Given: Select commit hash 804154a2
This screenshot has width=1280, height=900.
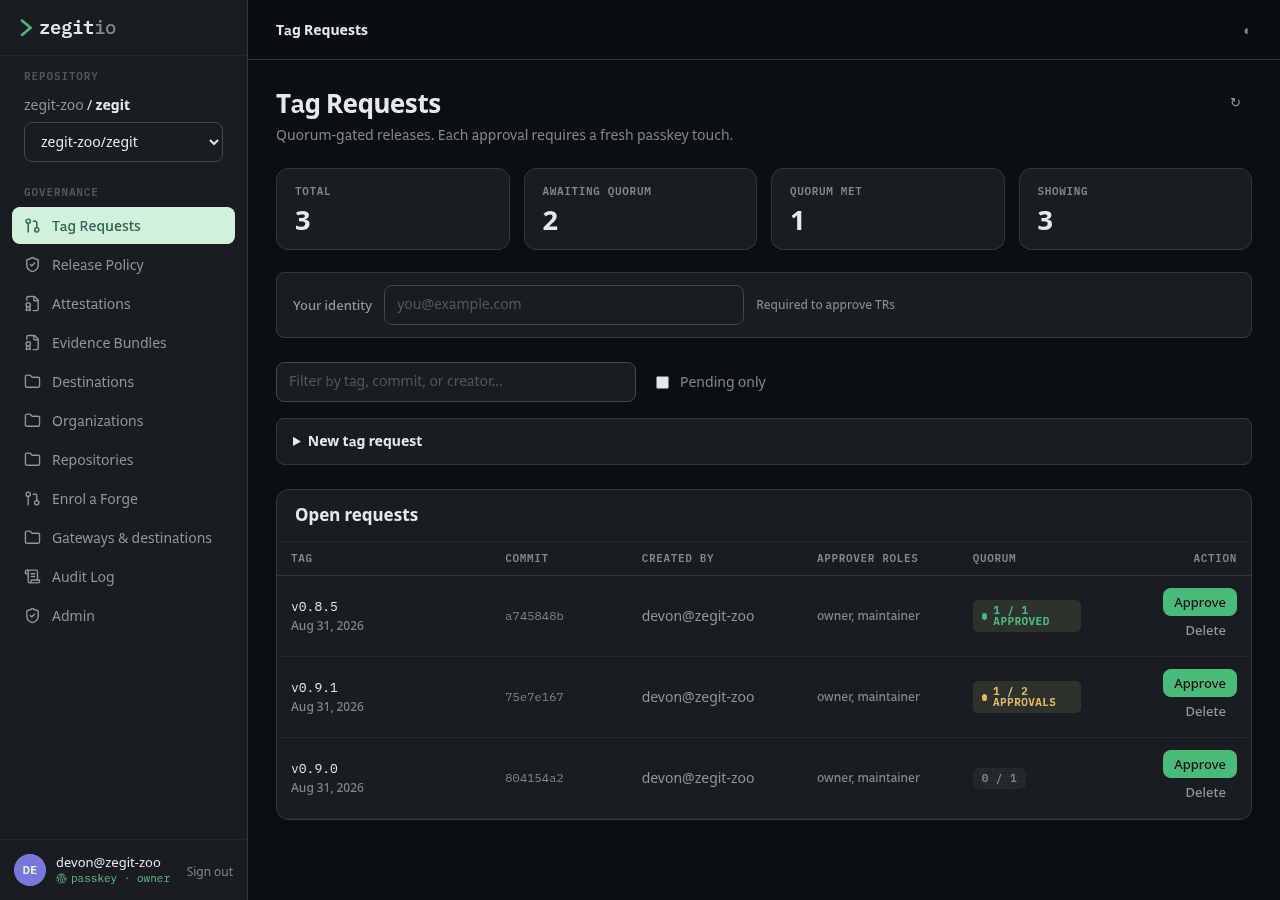Looking at the screenshot, I should (x=534, y=778).
